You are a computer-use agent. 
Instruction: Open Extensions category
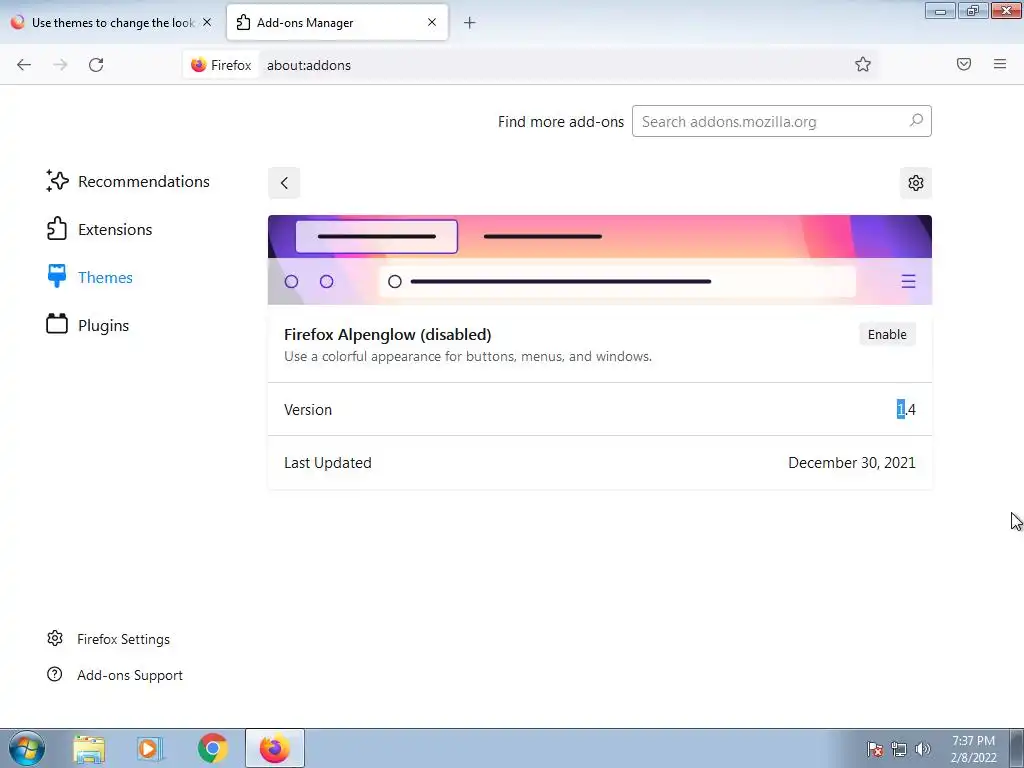click(99, 229)
